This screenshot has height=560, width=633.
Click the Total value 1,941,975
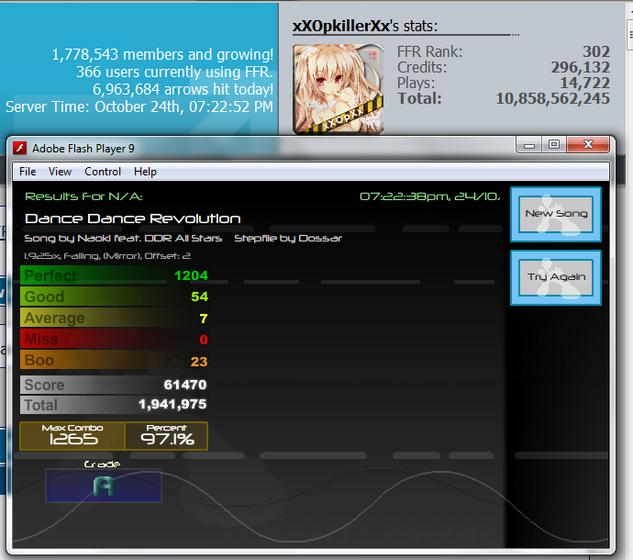[172, 404]
